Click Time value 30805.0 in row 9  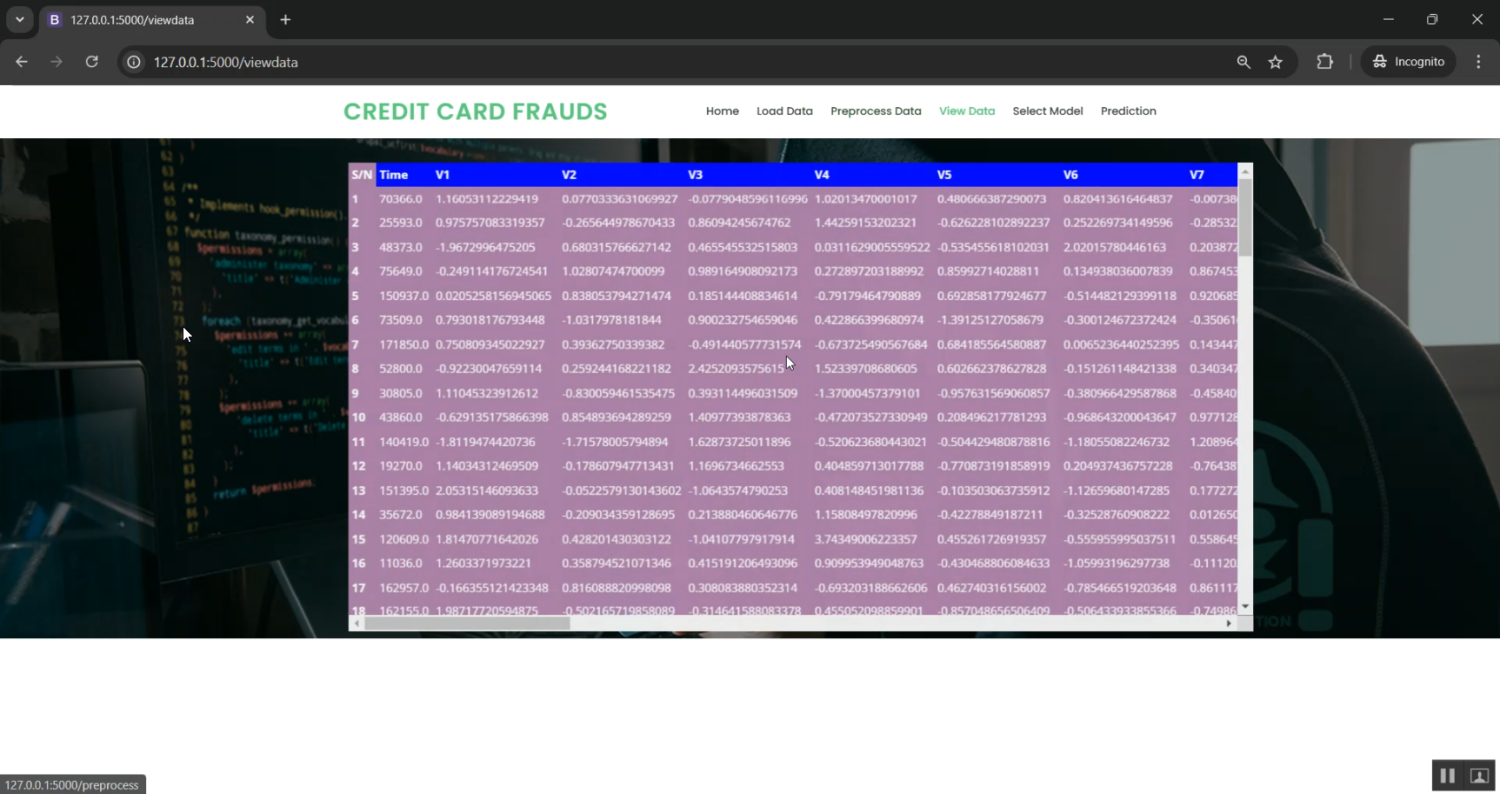click(401, 393)
